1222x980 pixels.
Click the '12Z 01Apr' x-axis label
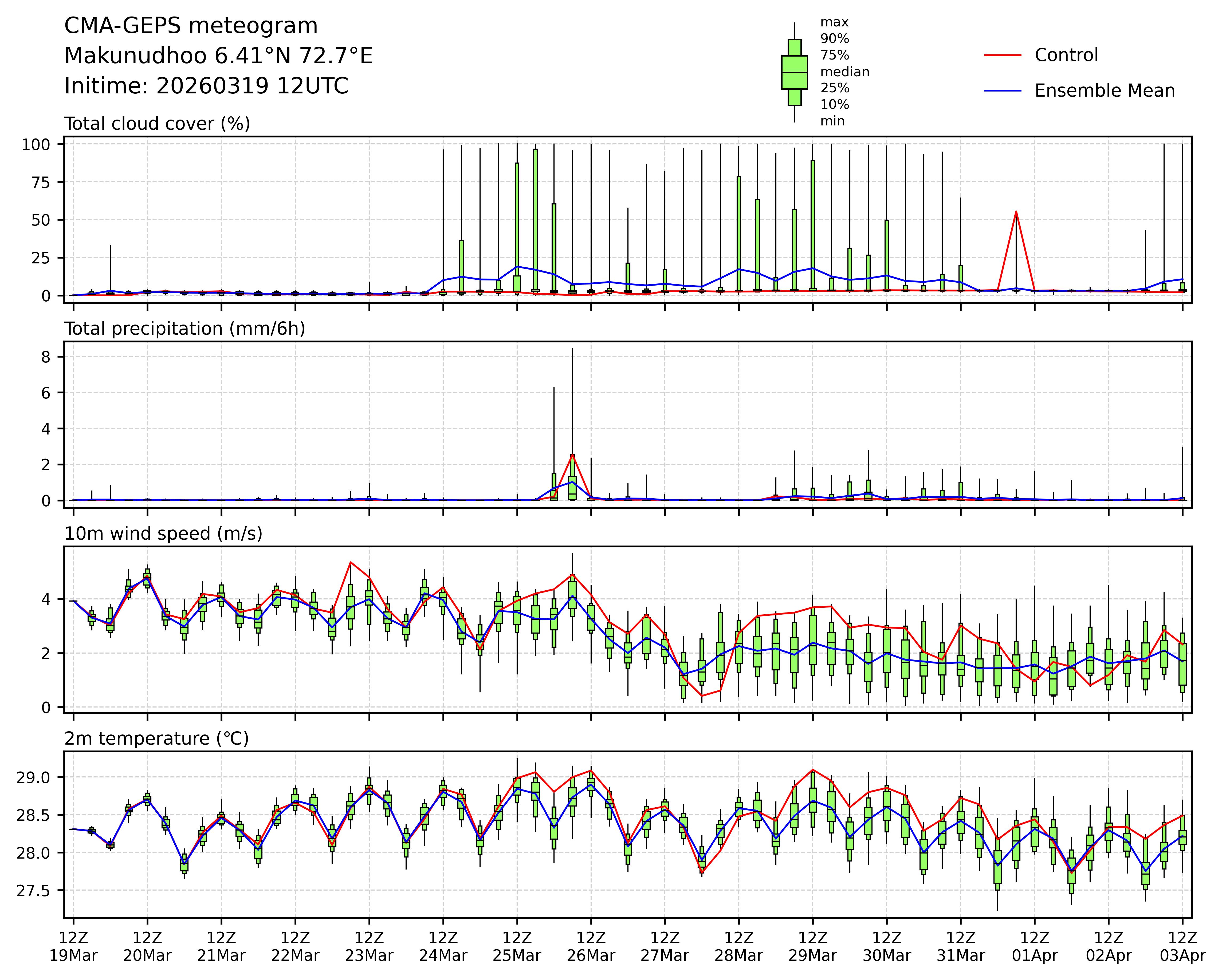click(1034, 947)
